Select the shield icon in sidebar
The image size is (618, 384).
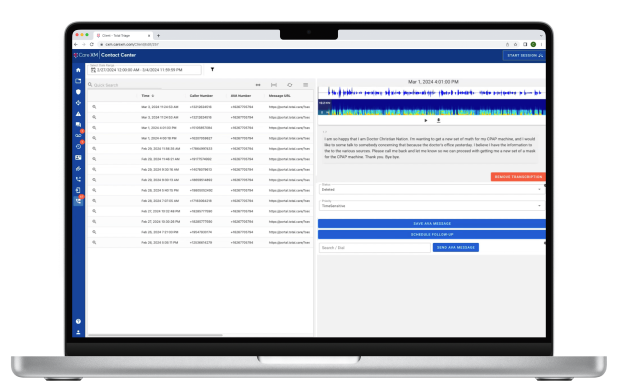78,91
